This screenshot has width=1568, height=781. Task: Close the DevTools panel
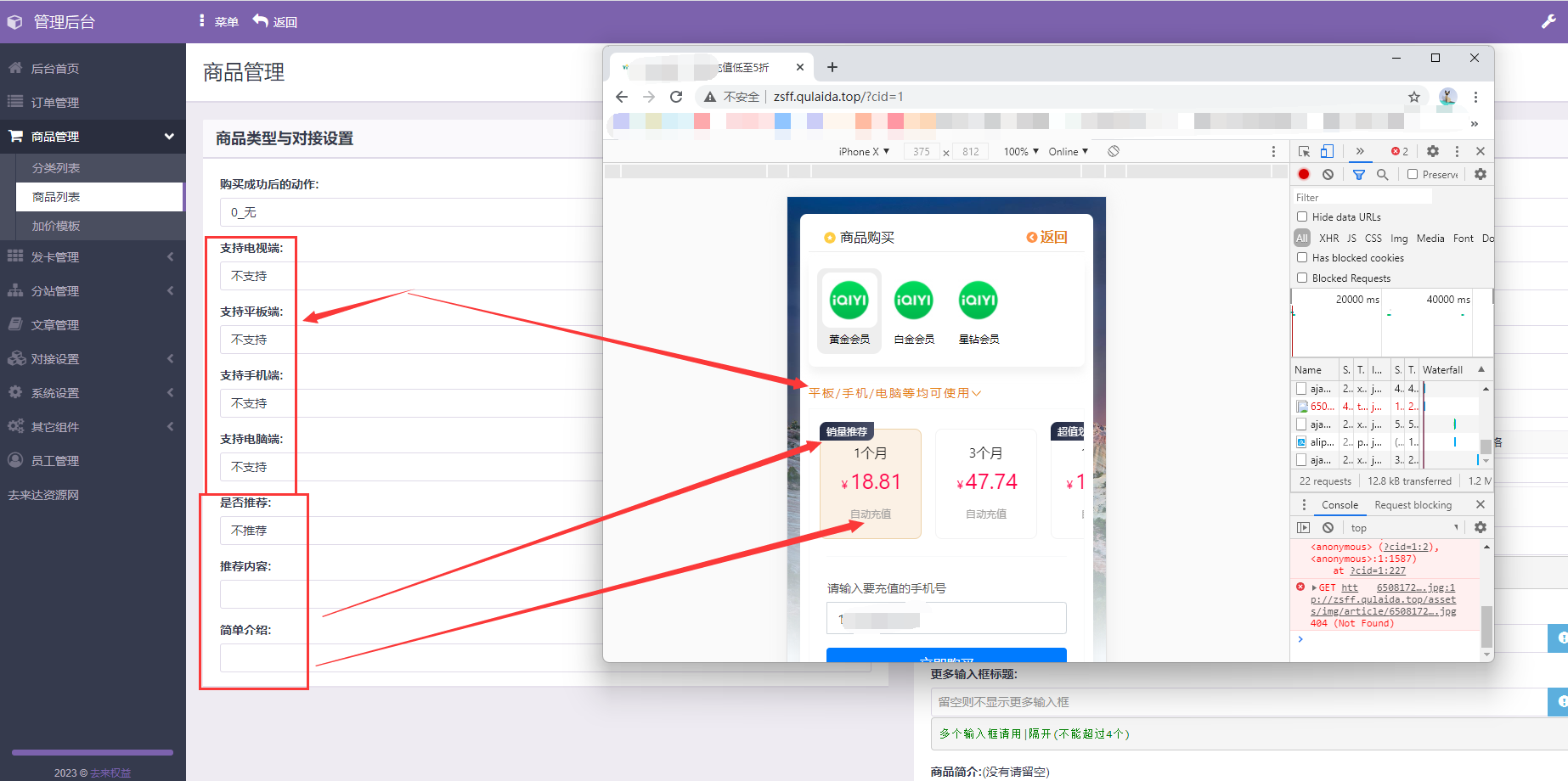coord(1481,151)
